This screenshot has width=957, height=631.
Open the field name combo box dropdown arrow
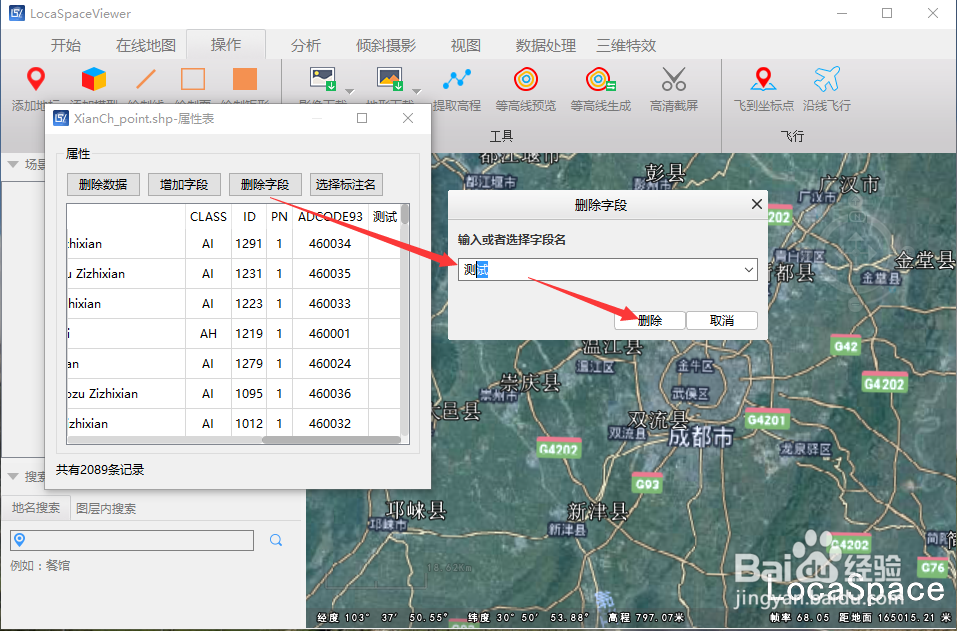(748, 270)
